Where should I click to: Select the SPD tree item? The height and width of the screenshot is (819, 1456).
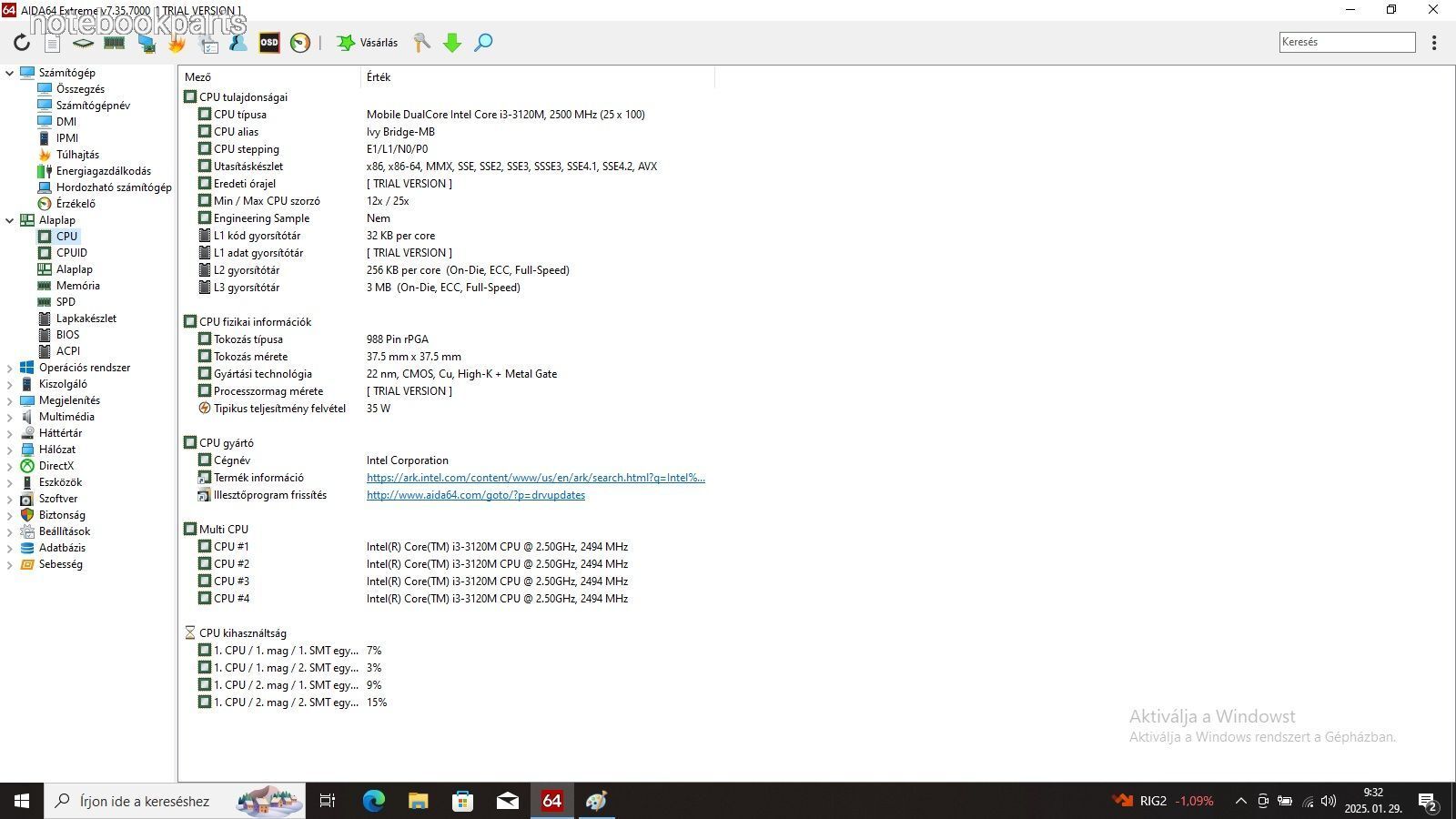tap(66, 302)
